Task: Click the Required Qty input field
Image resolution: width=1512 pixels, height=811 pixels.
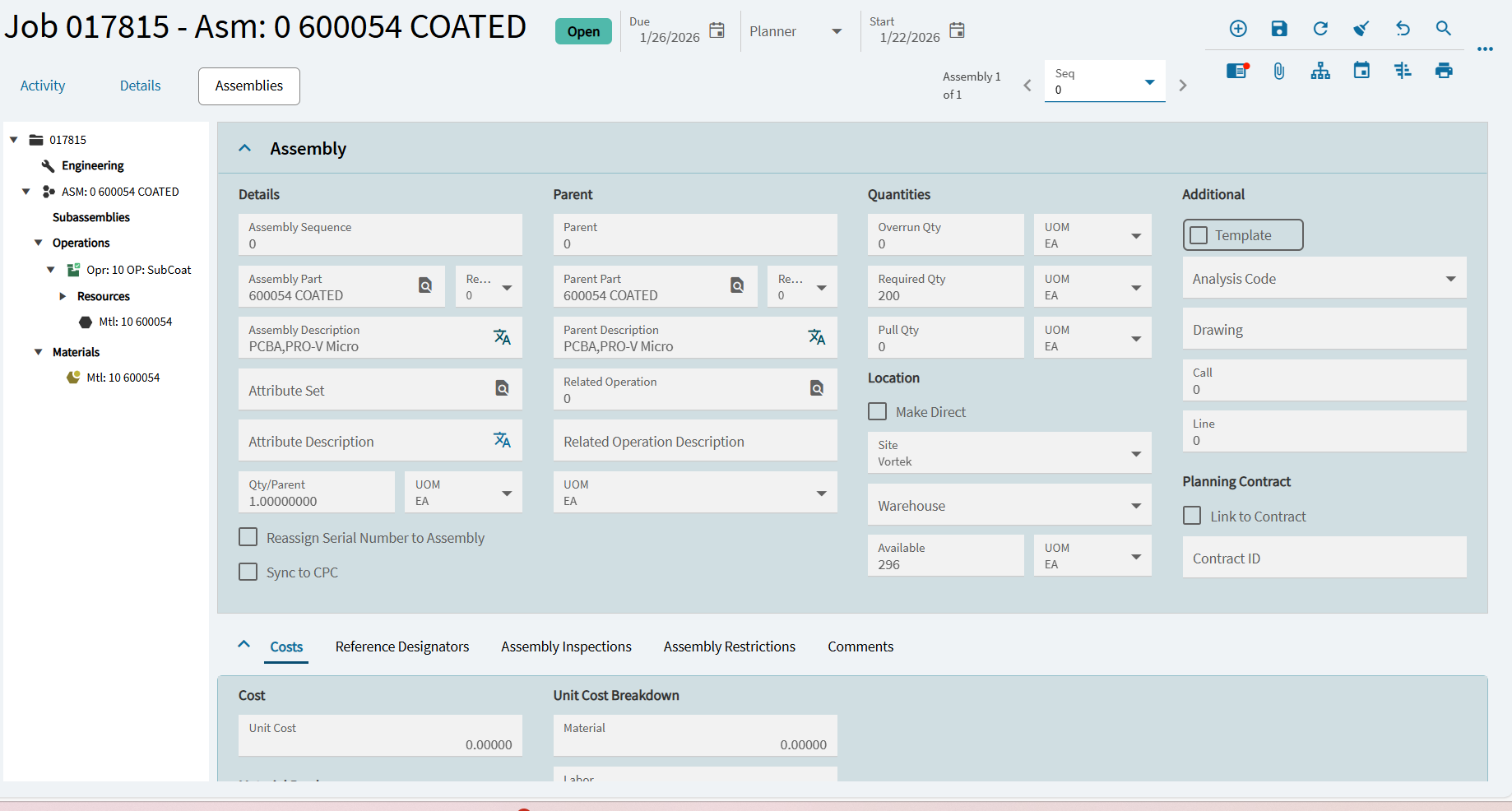Action: [944, 287]
